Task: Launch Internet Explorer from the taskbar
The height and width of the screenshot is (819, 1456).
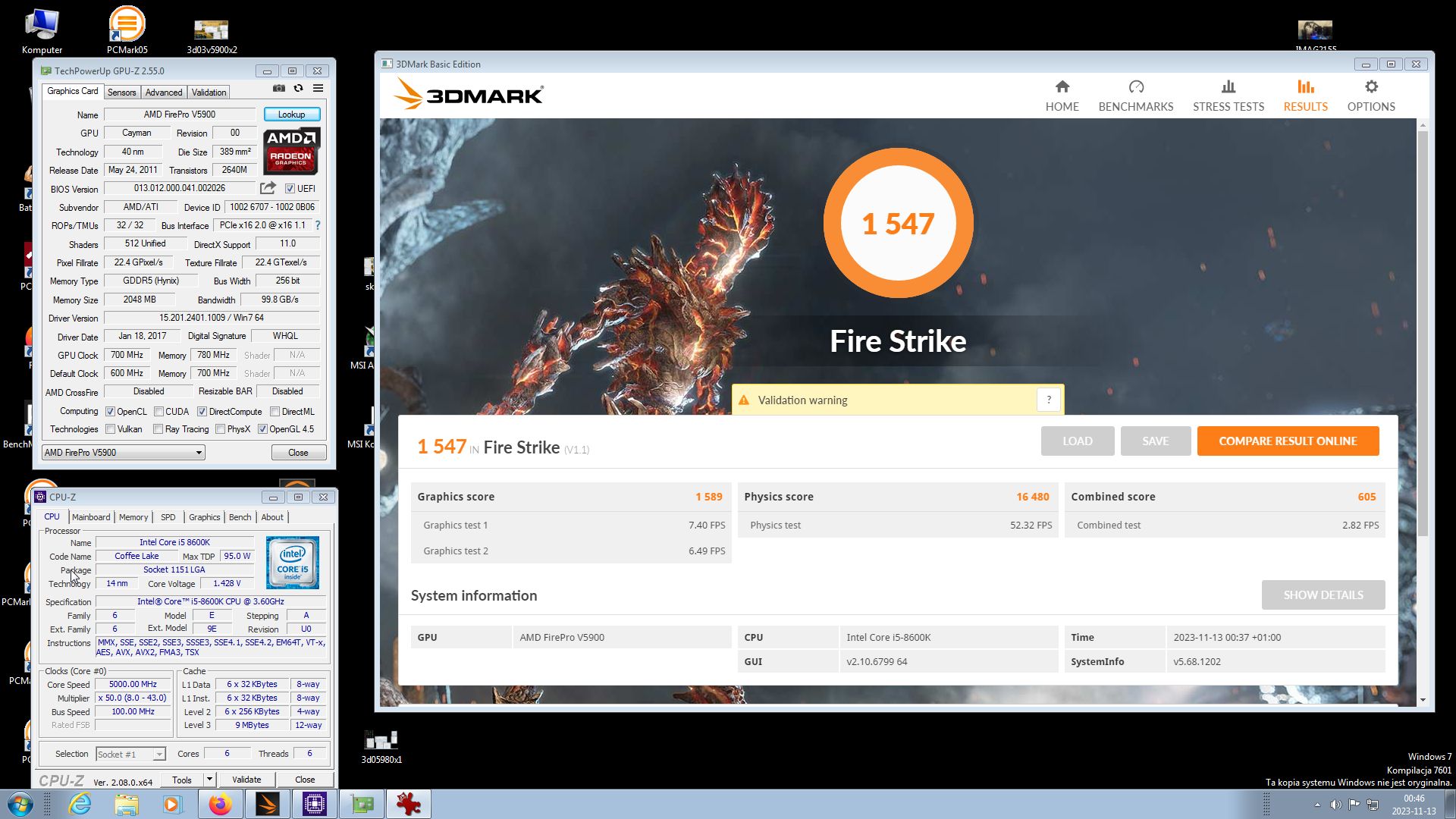Action: 80,804
